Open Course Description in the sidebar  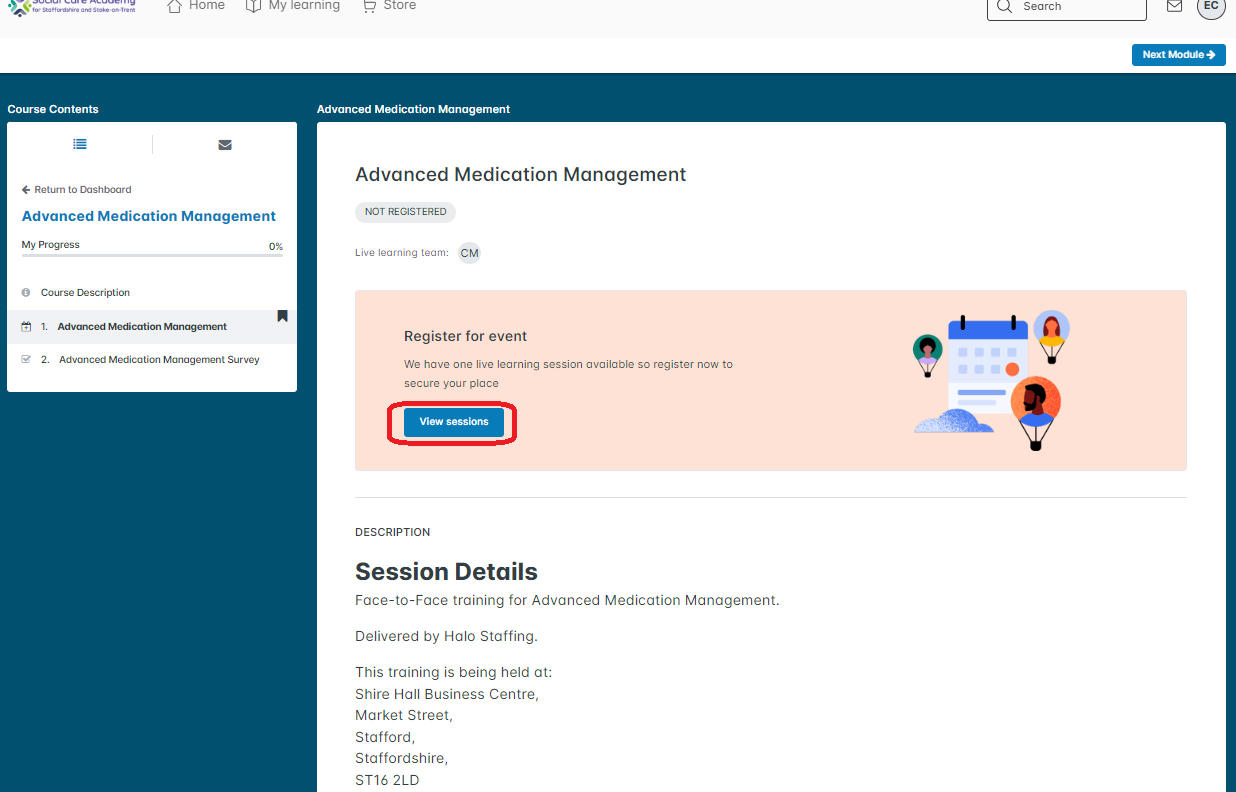(x=85, y=293)
